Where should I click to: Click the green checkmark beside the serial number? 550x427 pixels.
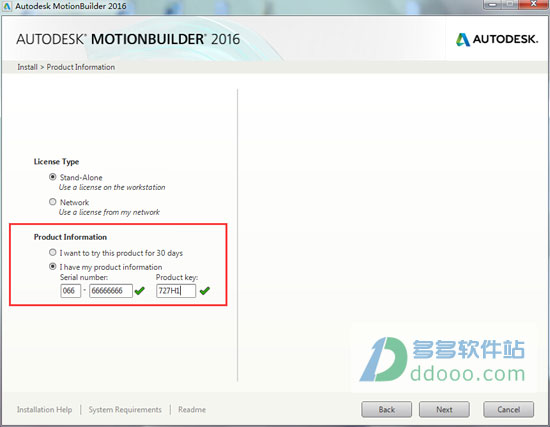point(140,291)
